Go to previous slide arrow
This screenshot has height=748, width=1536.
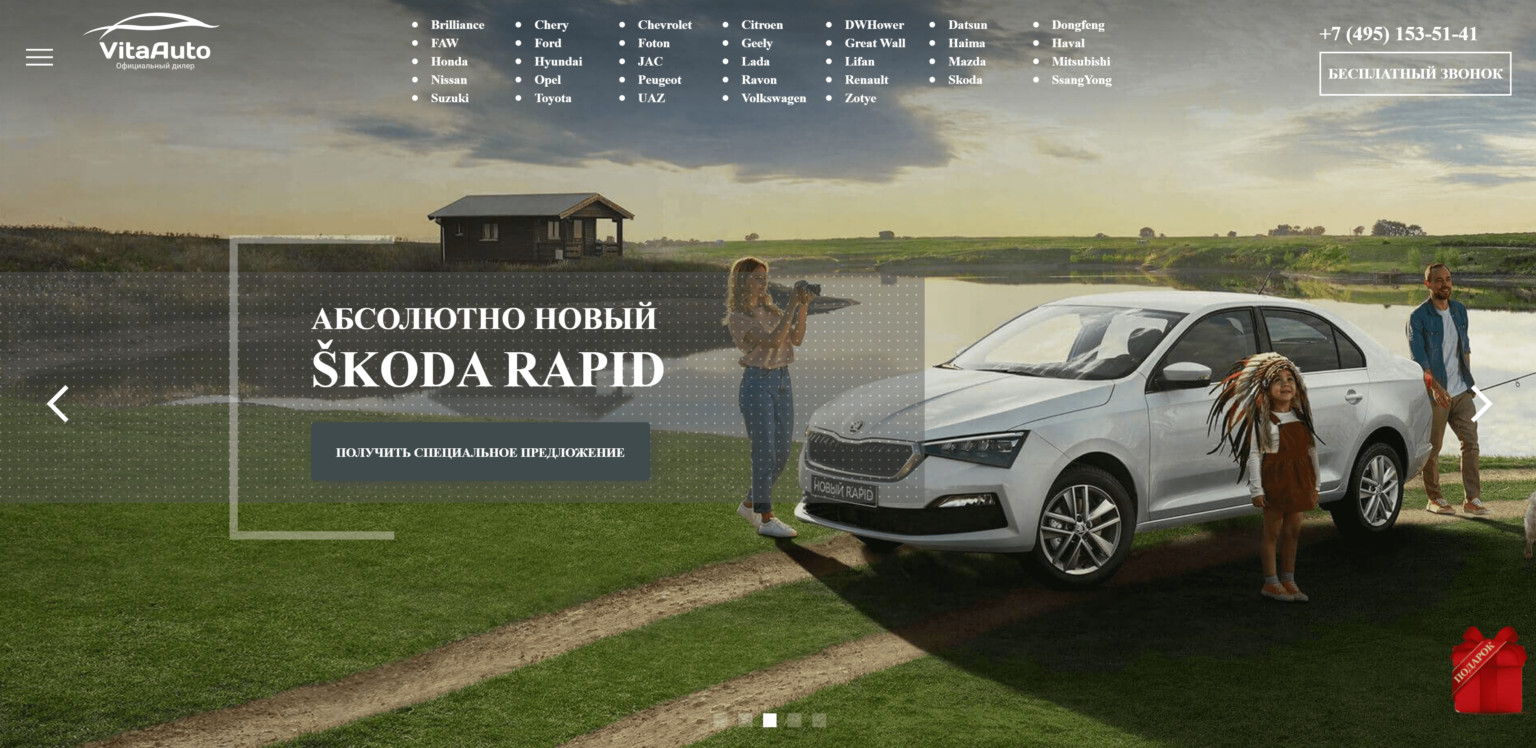point(58,404)
